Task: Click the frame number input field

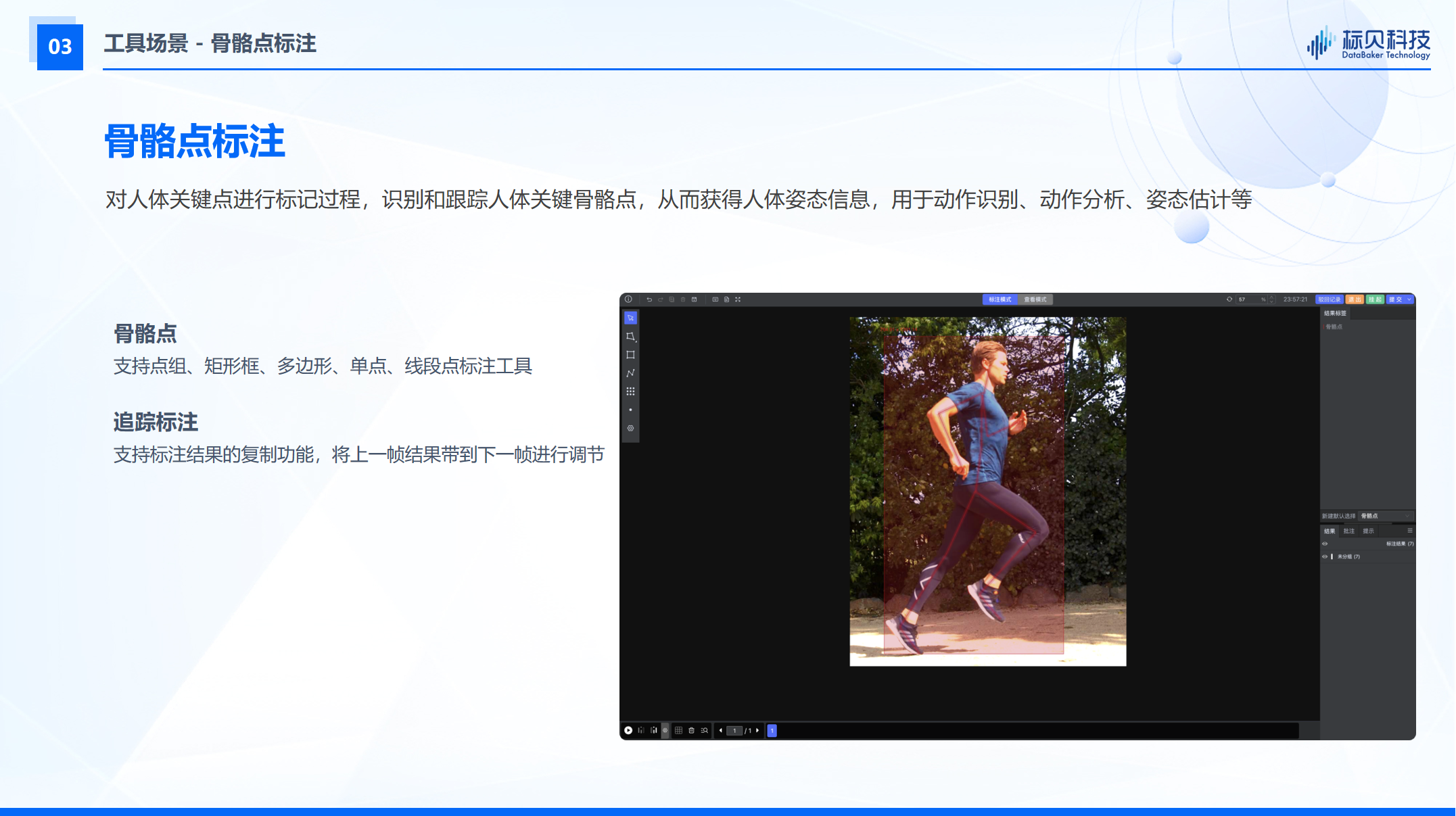Action: point(734,730)
